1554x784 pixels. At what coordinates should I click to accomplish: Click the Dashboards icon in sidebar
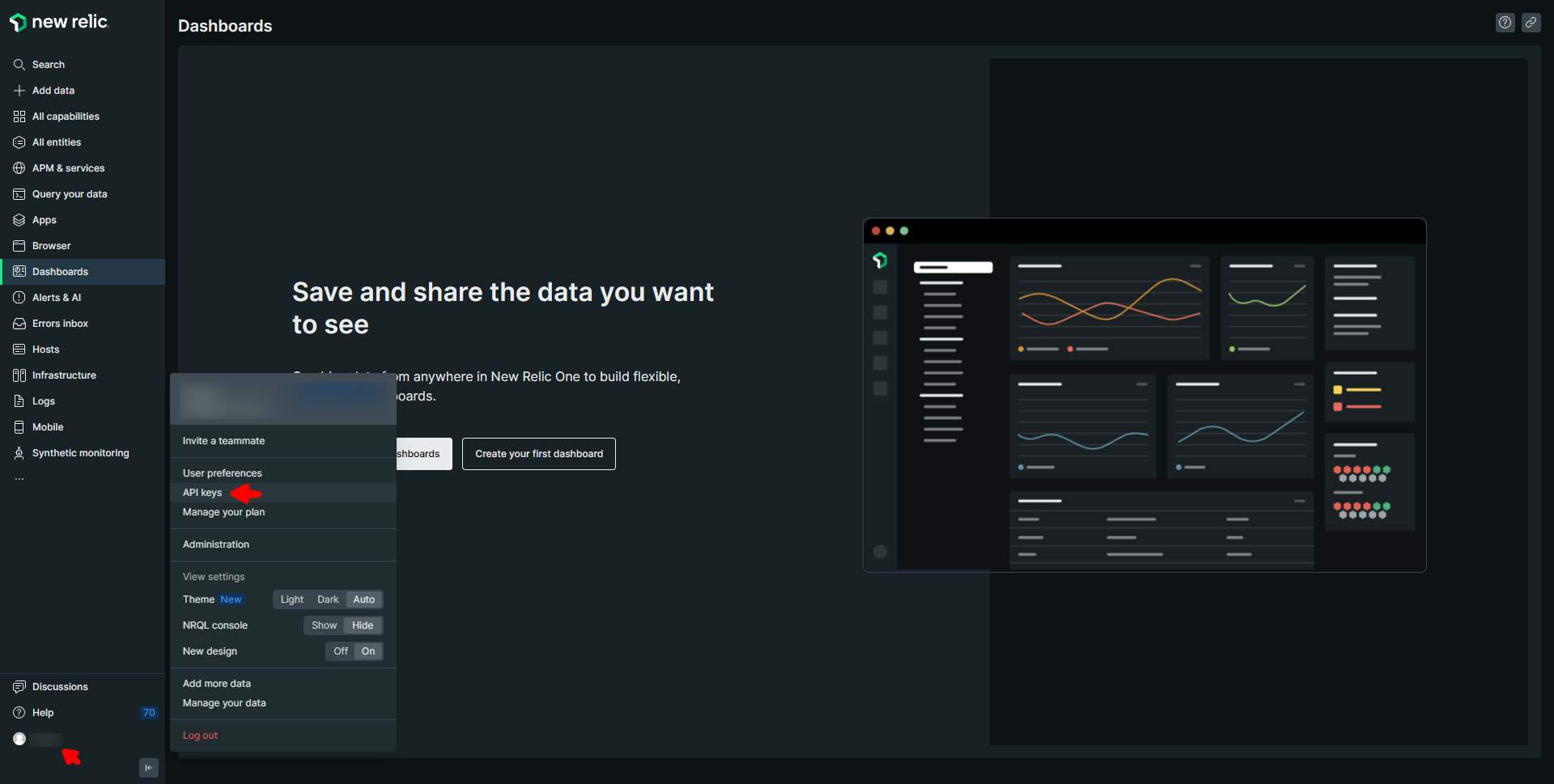(19, 272)
